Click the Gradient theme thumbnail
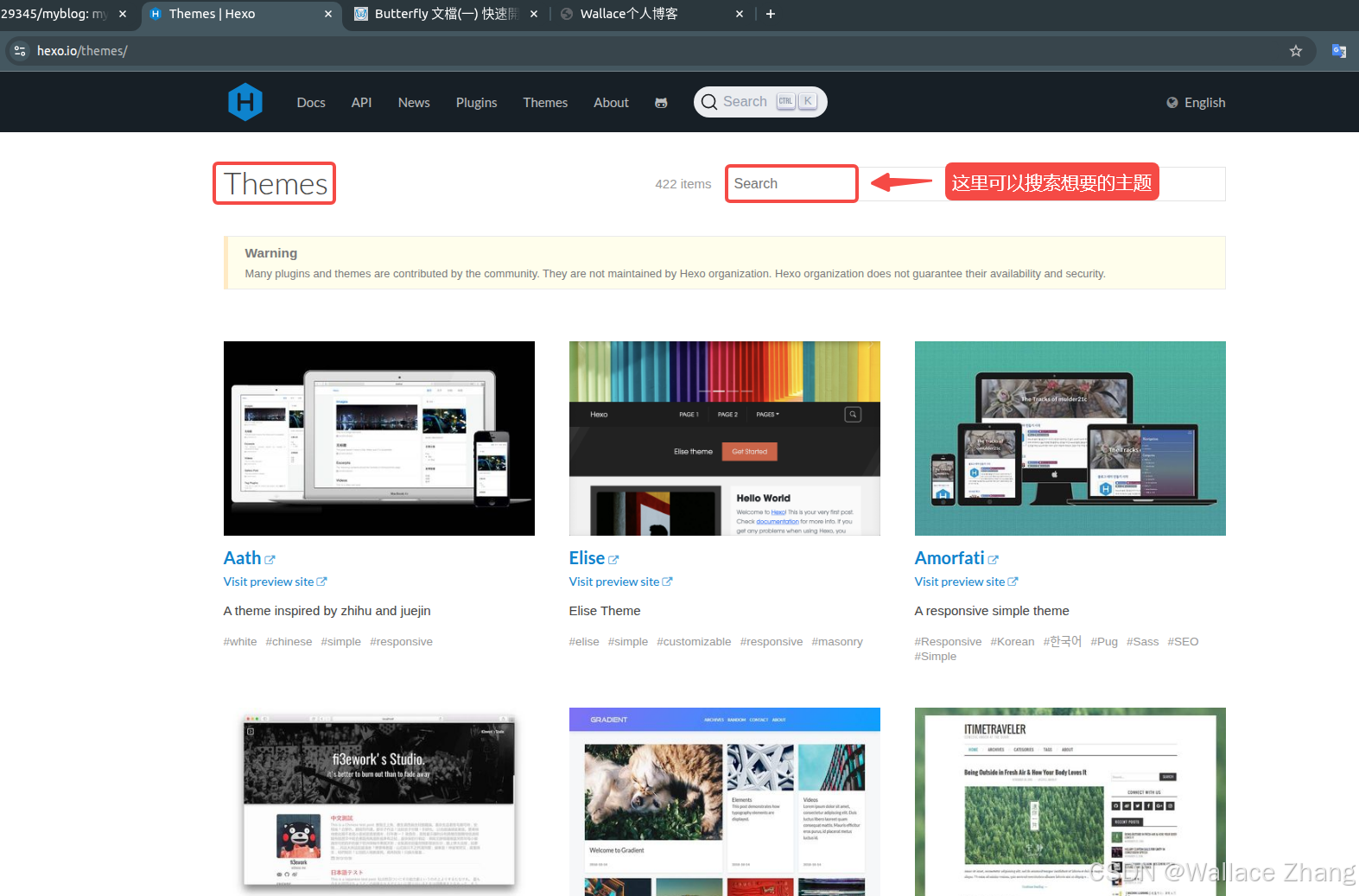The height and width of the screenshot is (896, 1359). click(x=724, y=802)
